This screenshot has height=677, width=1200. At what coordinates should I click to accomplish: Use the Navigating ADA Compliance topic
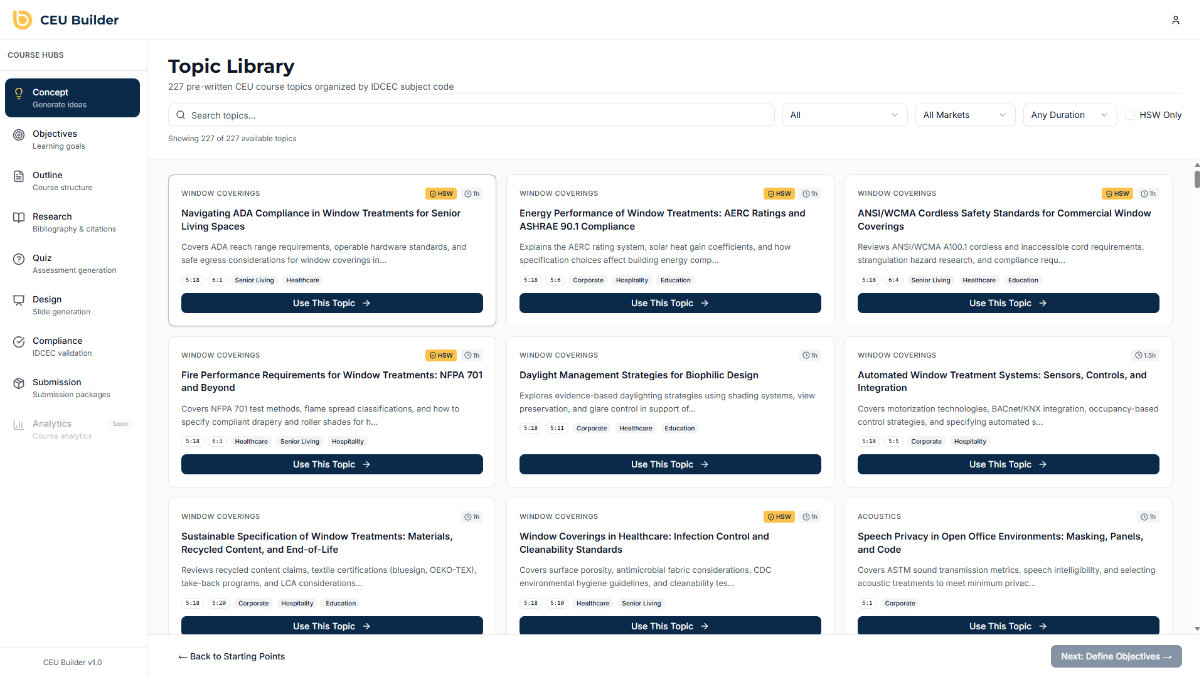(331, 303)
